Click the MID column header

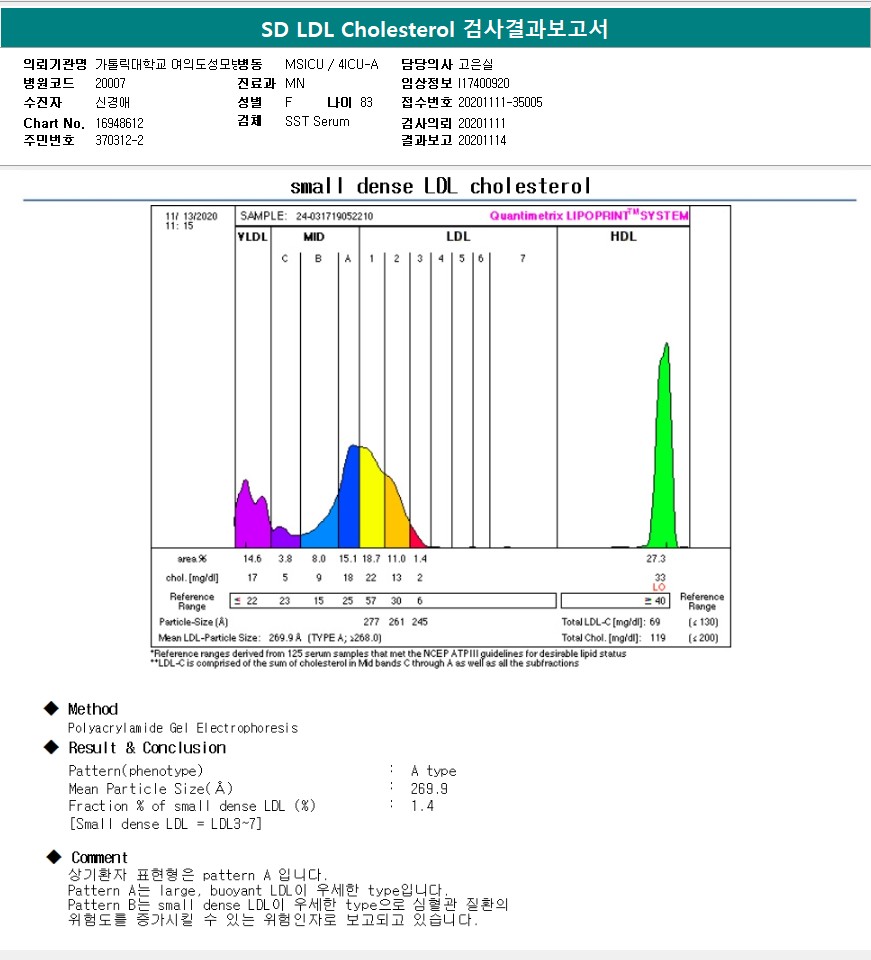pyautogui.click(x=314, y=237)
